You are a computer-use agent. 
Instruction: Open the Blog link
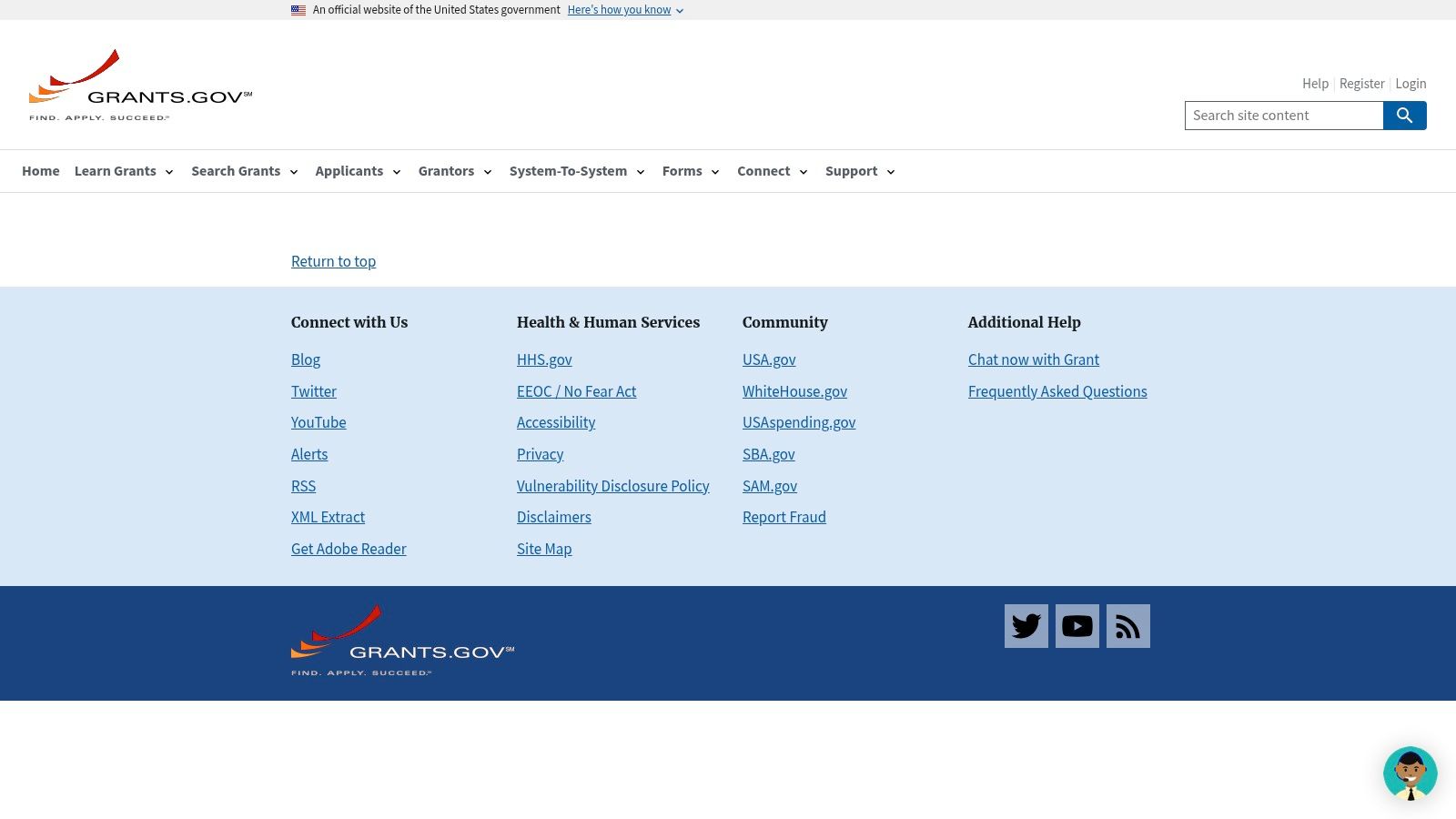click(306, 359)
